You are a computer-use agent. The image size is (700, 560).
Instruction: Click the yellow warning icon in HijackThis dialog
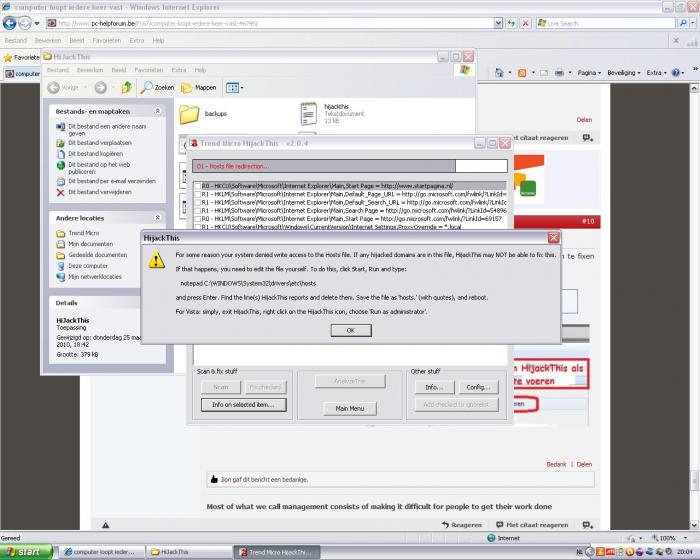pyautogui.click(x=156, y=260)
